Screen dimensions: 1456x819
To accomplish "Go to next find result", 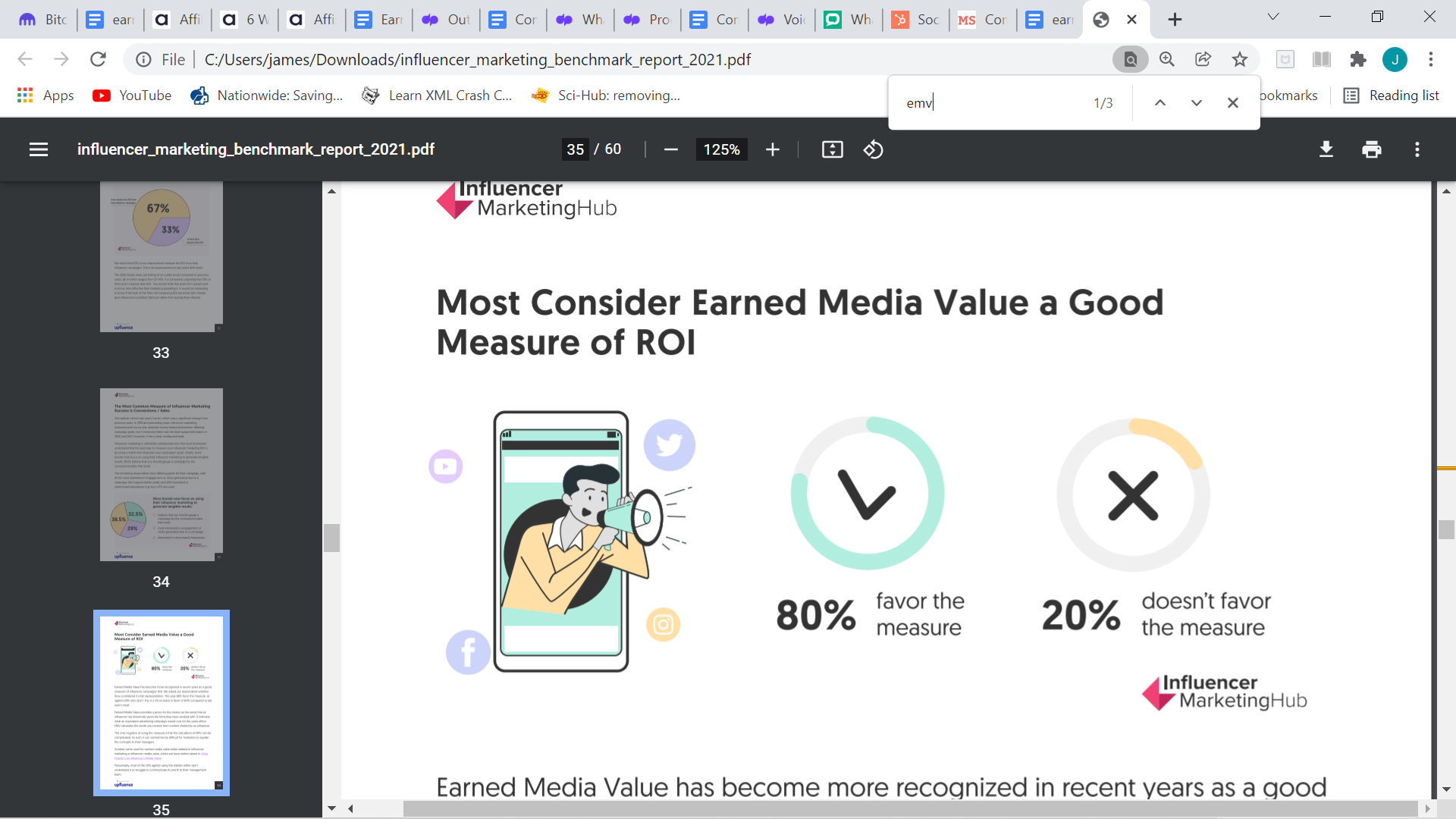I will tap(1196, 103).
